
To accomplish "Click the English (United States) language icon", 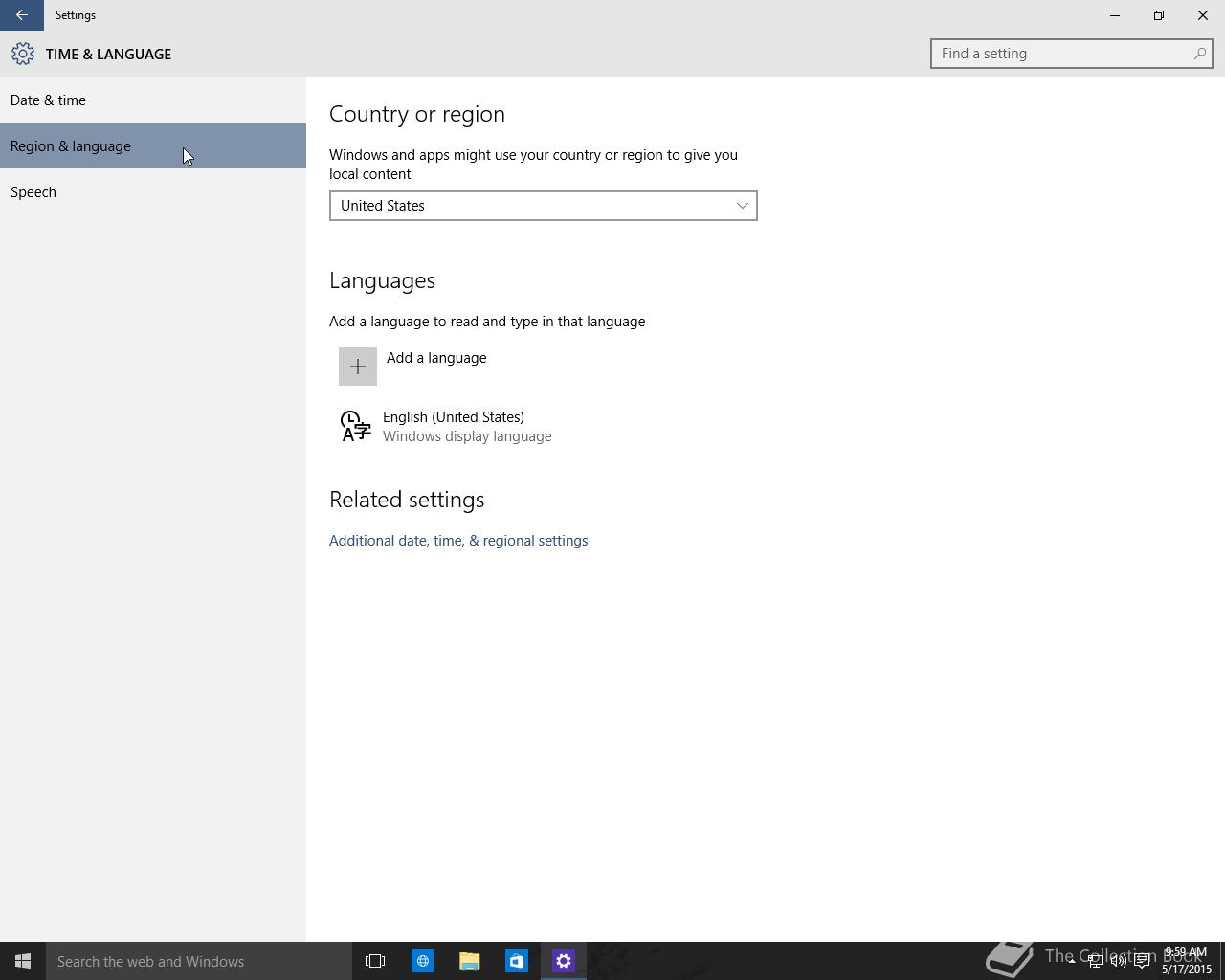I will [x=356, y=426].
